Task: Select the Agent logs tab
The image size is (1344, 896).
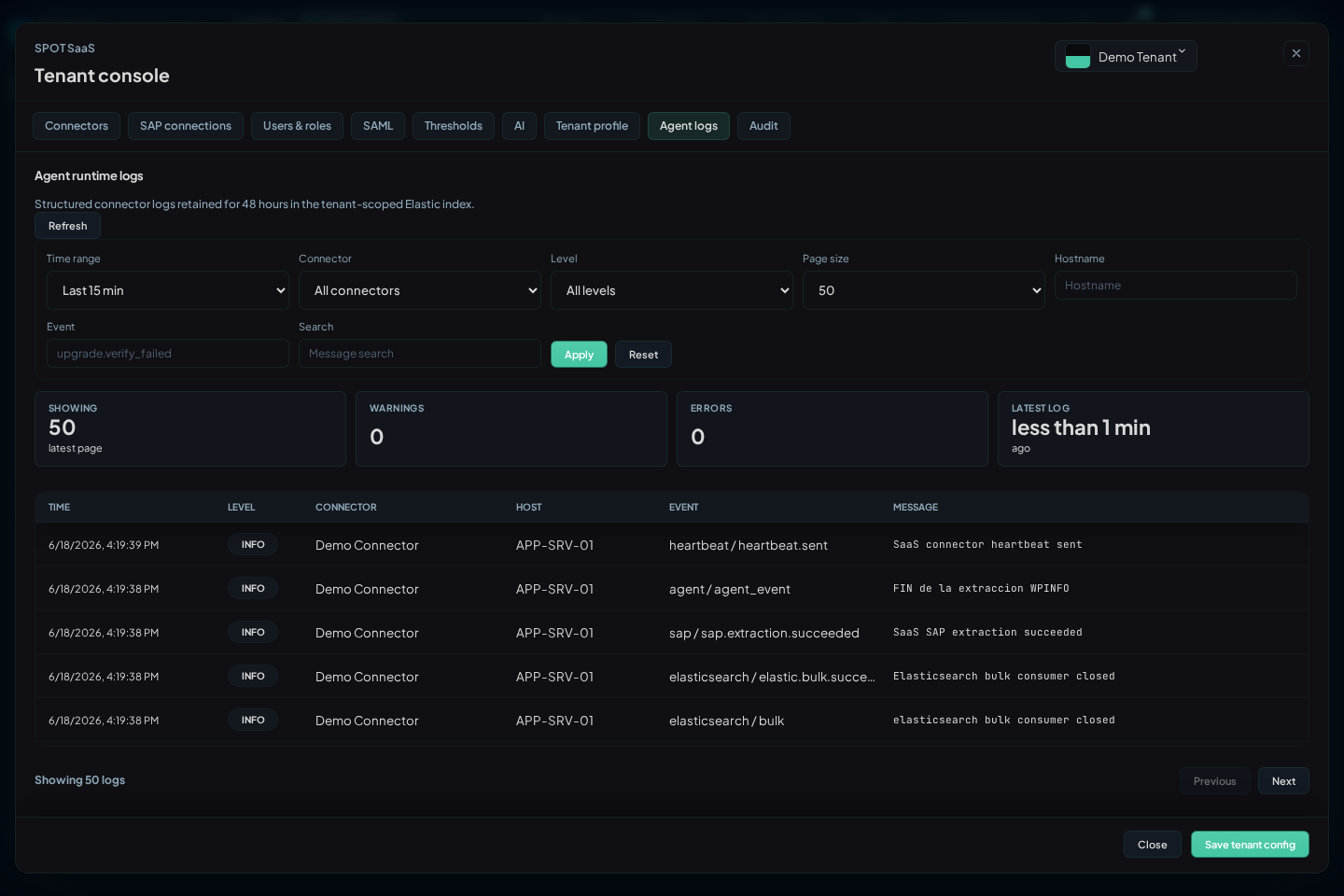Action: point(689,126)
